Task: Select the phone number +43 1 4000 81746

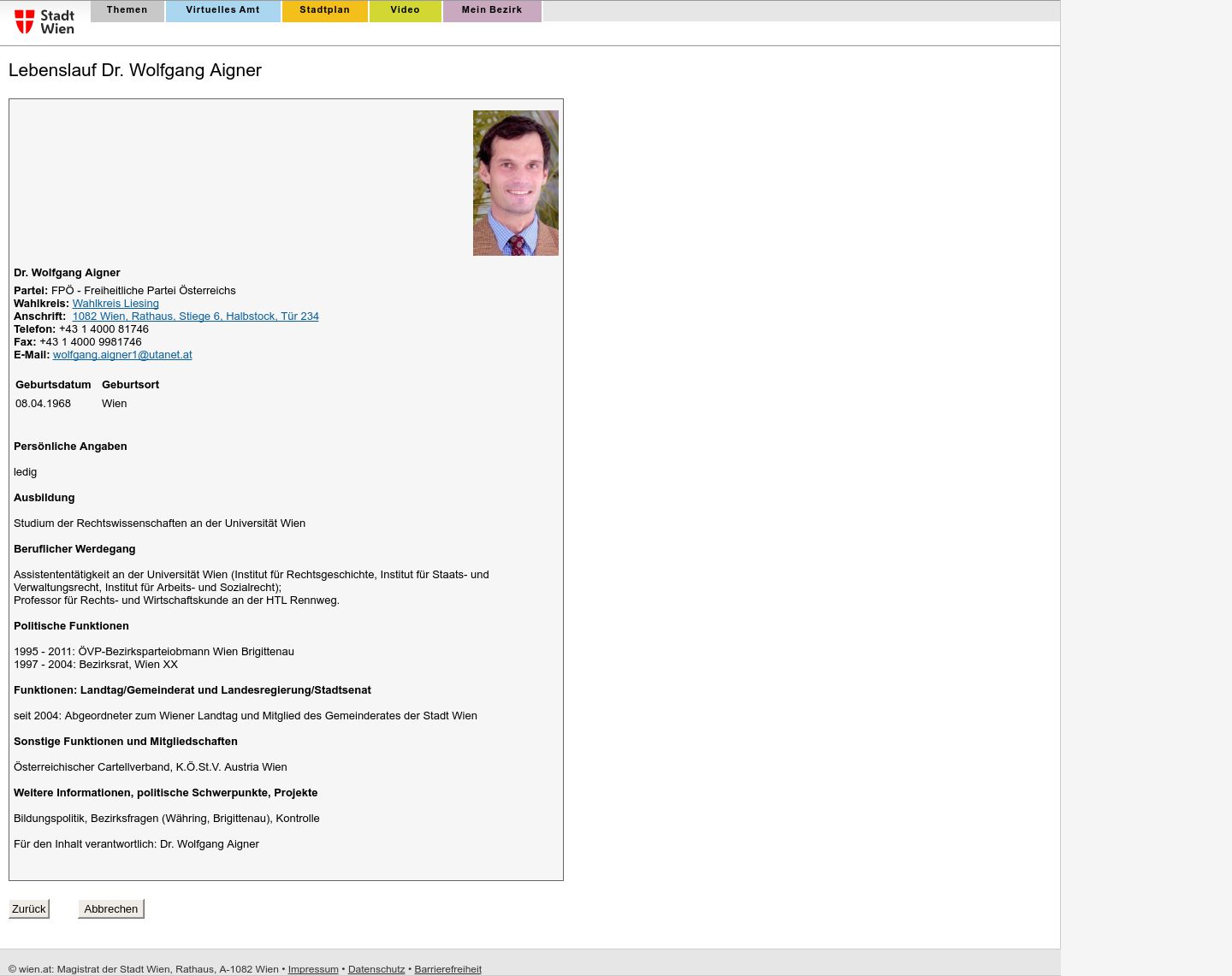Action: pyautogui.click(x=104, y=329)
